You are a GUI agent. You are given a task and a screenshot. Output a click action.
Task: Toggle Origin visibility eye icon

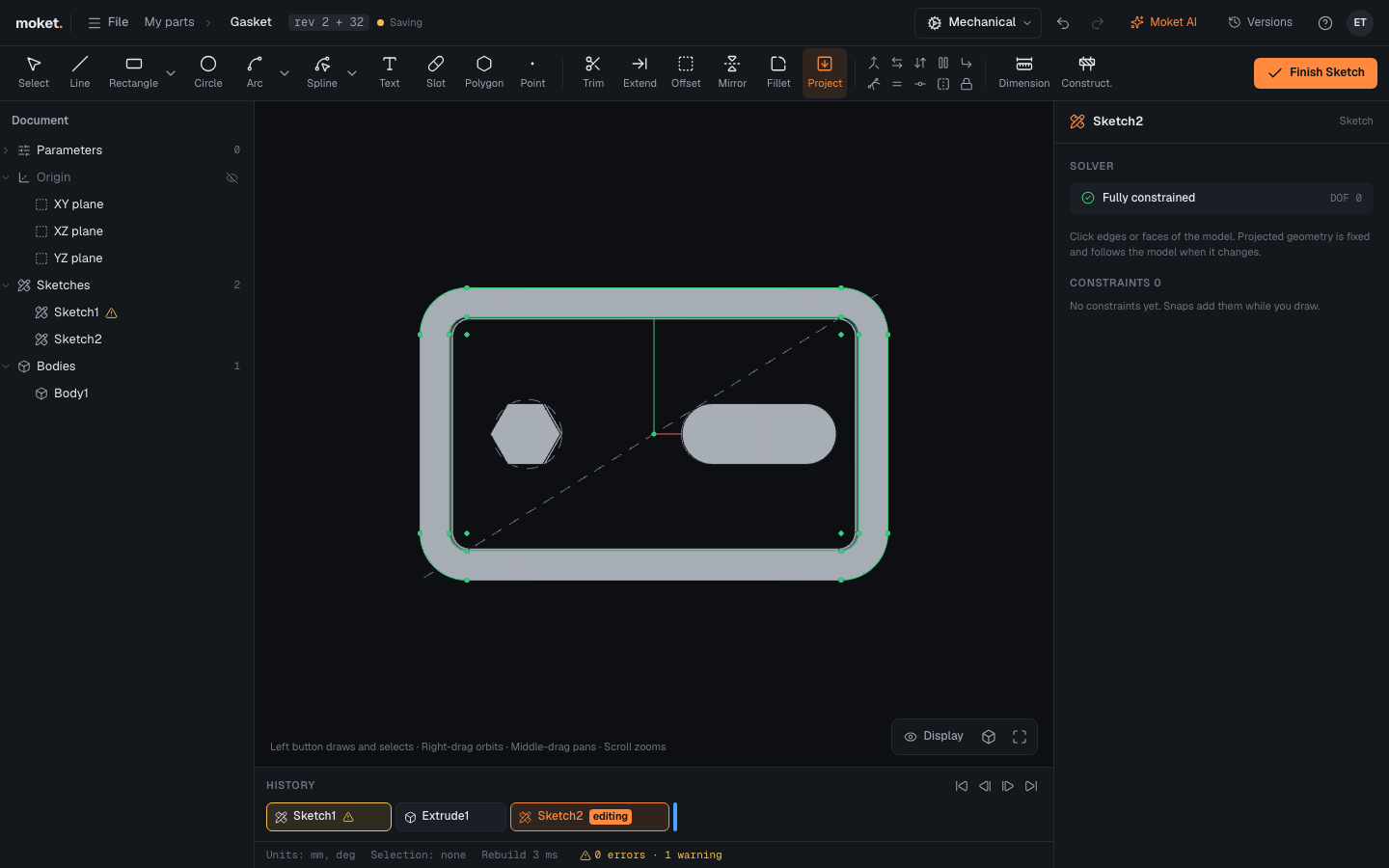pyautogui.click(x=231, y=177)
